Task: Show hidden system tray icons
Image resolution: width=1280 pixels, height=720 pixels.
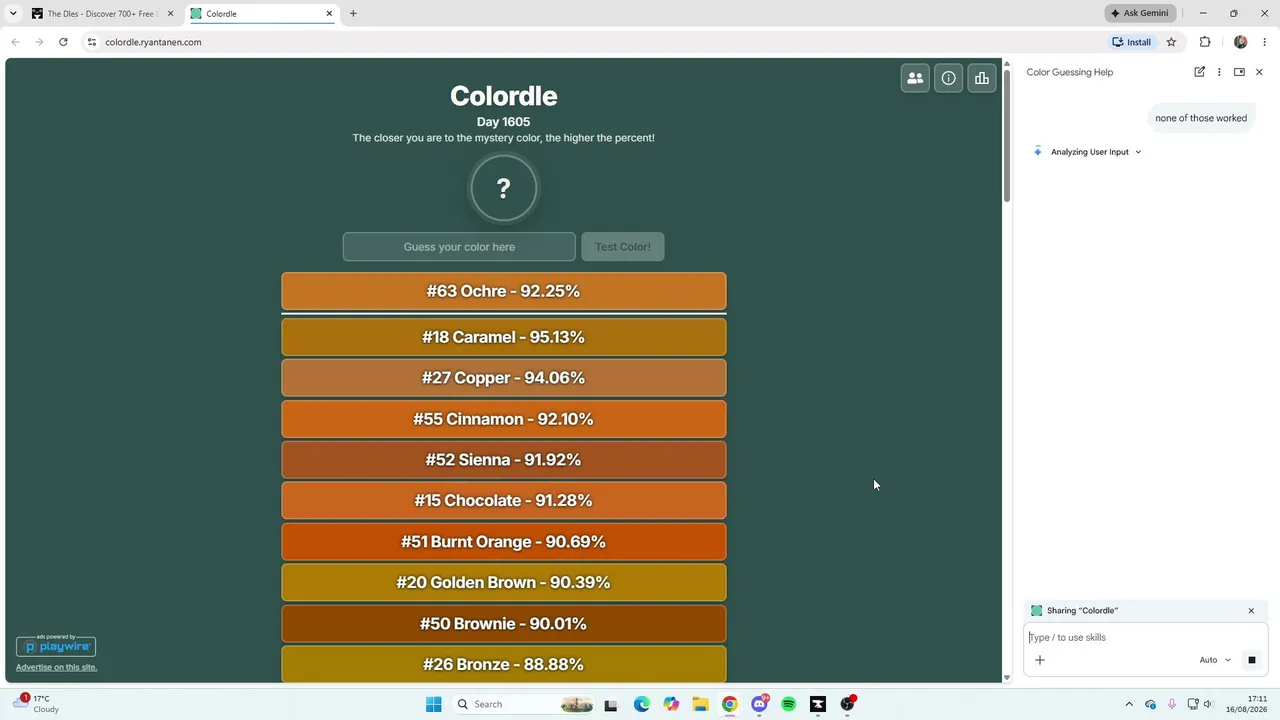Action: (1129, 704)
